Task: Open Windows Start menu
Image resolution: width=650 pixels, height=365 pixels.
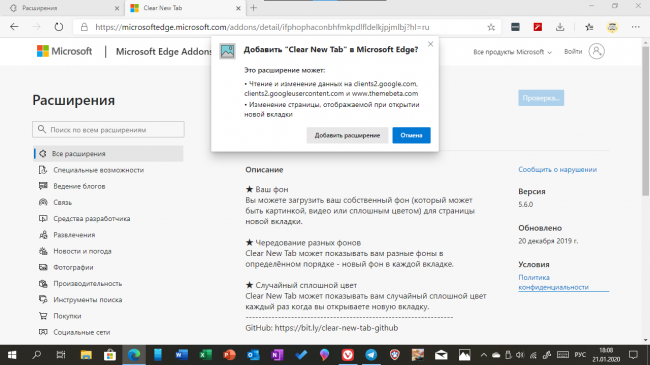Action: pyautogui.click(x=12, y=355)
